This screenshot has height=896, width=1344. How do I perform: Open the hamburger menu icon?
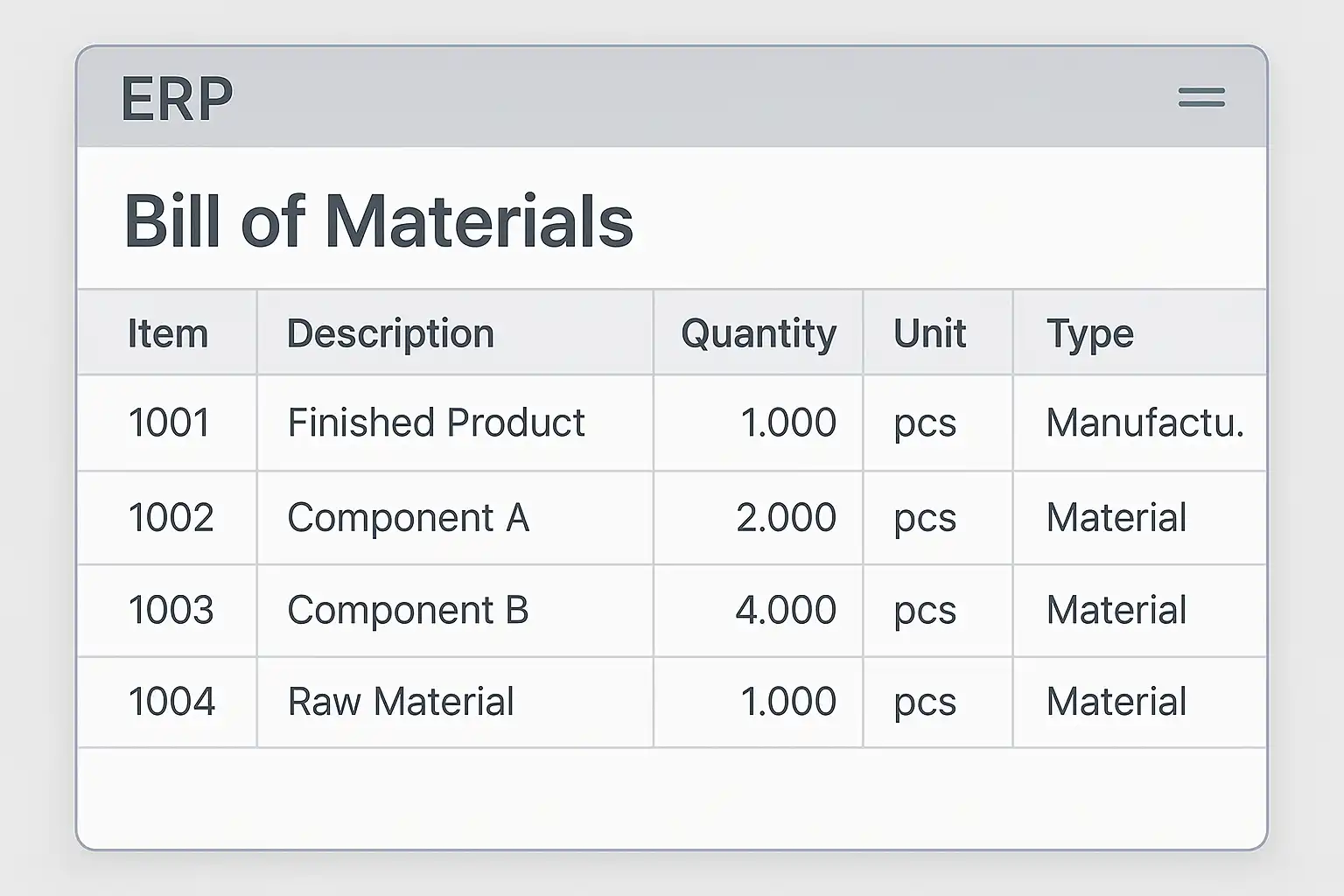click(x=1200, y=97)
